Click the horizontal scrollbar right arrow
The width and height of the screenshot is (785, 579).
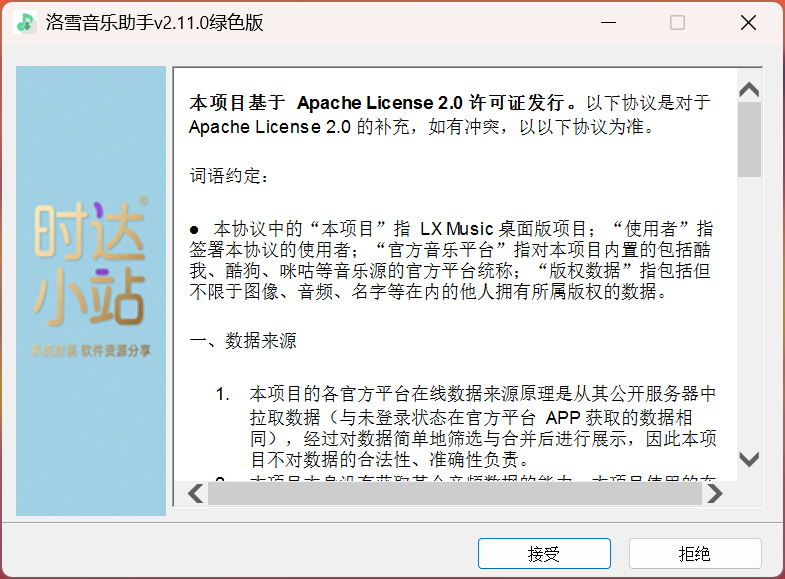[x=715, y=494]
